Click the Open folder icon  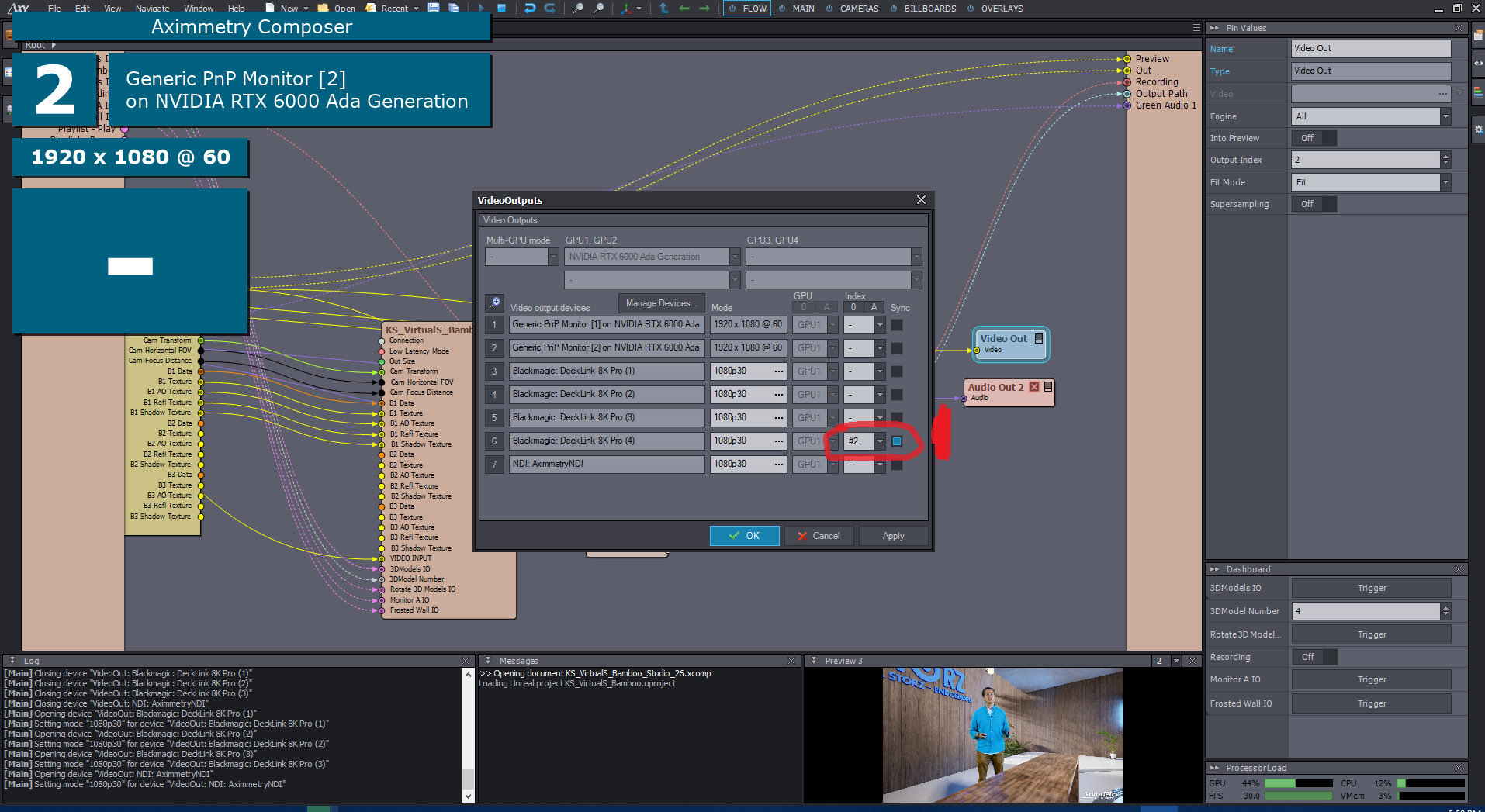324,8
